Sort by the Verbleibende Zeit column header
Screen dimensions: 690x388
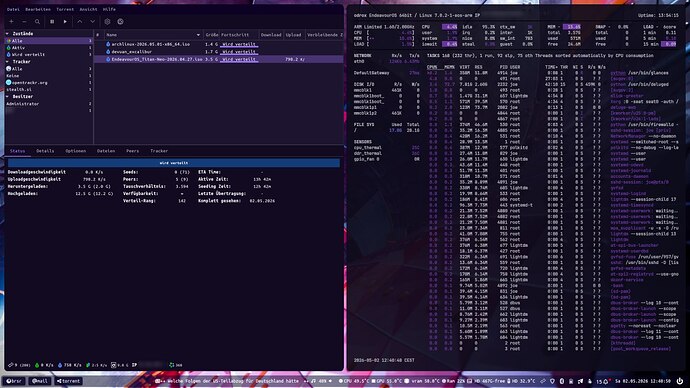pos(325,35)
